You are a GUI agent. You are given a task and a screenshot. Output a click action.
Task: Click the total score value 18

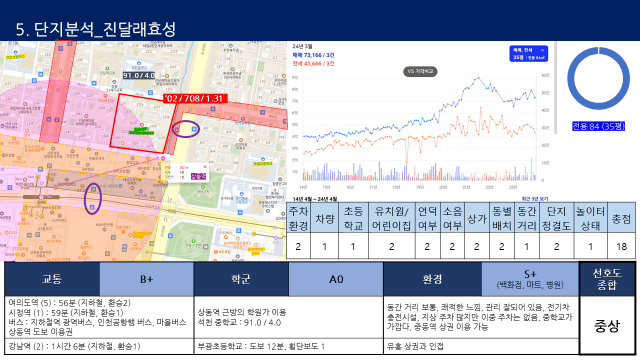click(621, 247)
